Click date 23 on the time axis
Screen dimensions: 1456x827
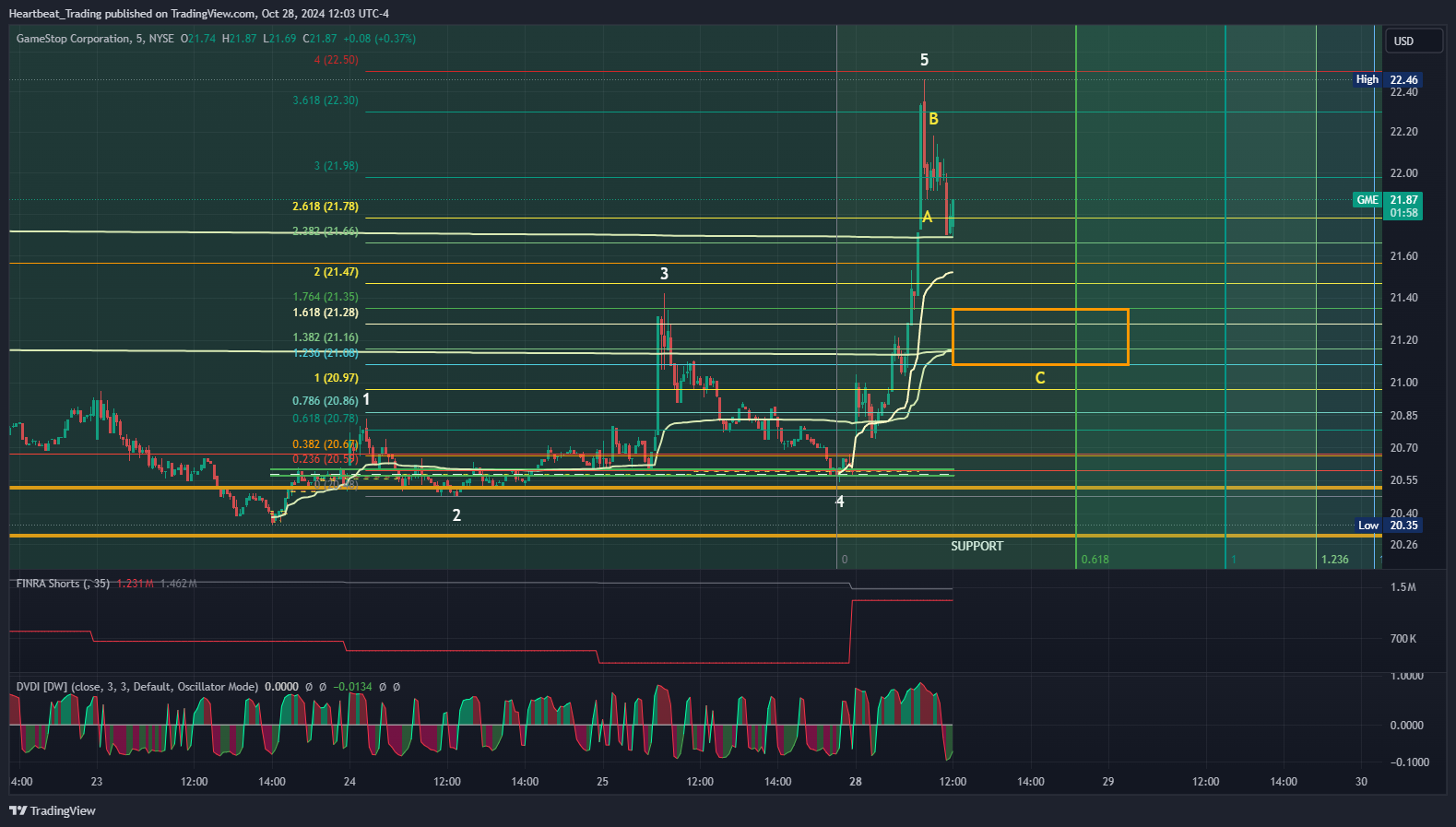tap(97, 782)
